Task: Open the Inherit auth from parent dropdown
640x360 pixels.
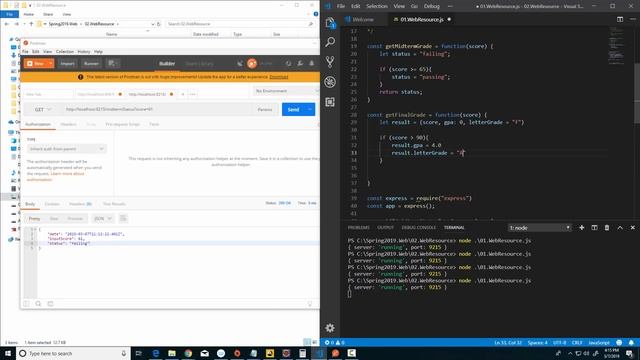Action: 67,149
